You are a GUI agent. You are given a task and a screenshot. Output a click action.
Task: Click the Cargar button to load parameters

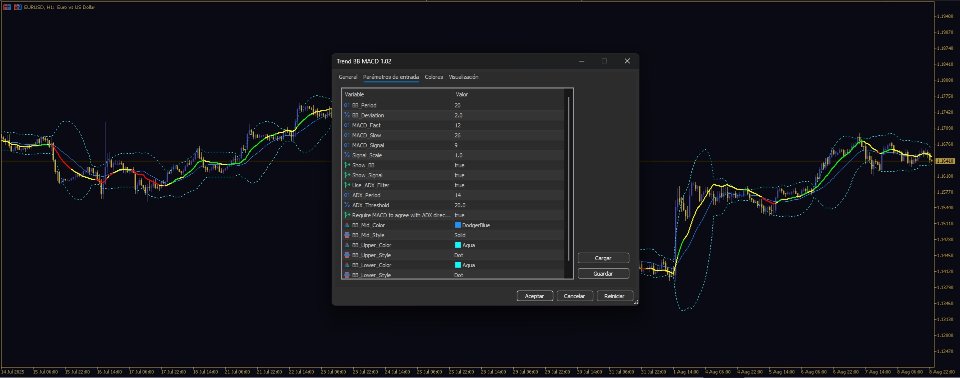click(x=603, y=259)
